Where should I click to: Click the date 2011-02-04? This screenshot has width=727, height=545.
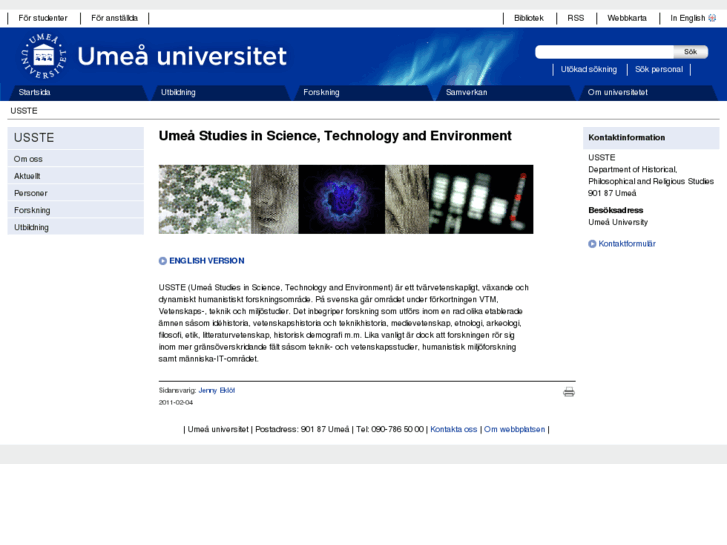tap(176, 403)
